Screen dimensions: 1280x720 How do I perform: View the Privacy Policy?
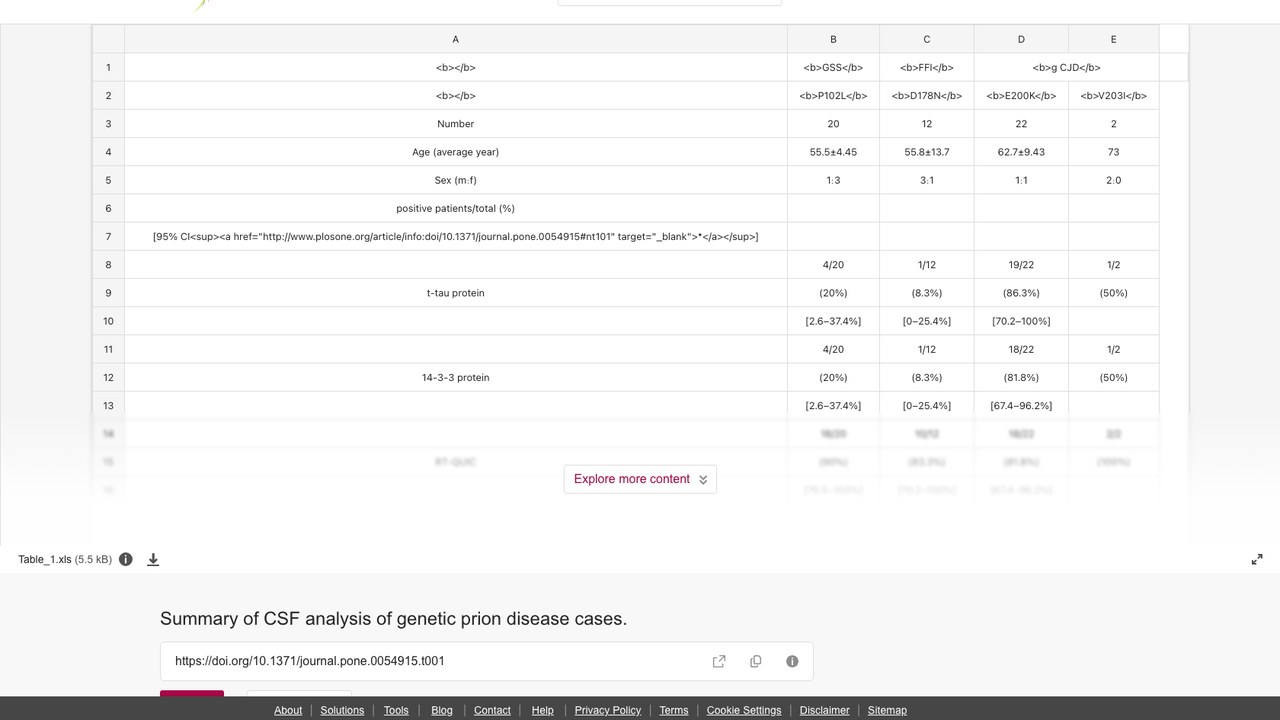click(x=608, y=710)
